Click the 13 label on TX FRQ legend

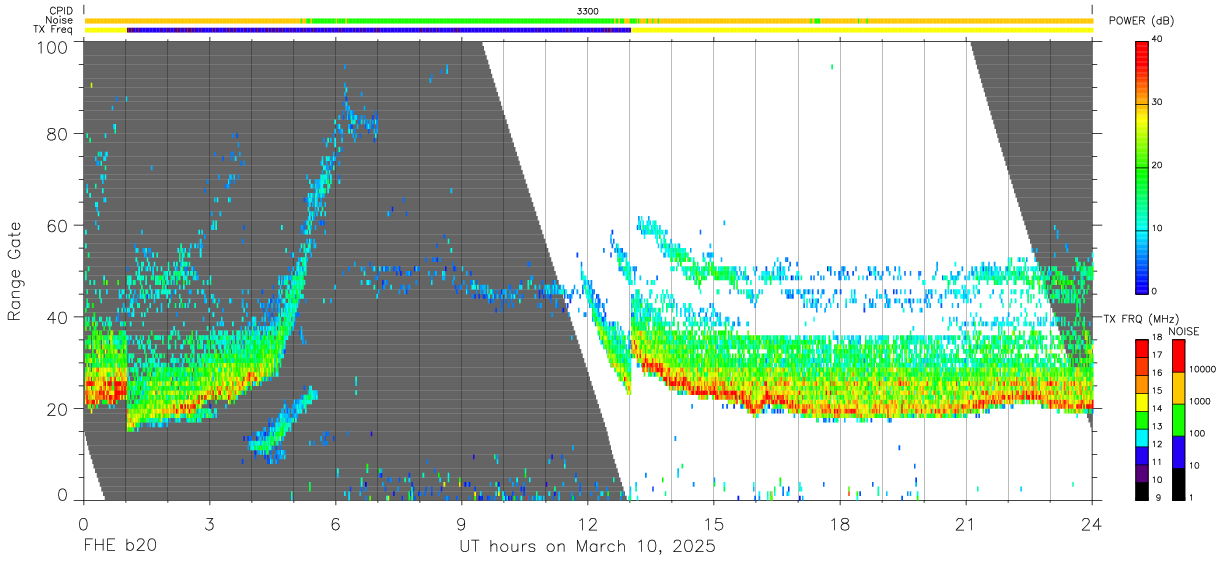[x=1158, y=426]
